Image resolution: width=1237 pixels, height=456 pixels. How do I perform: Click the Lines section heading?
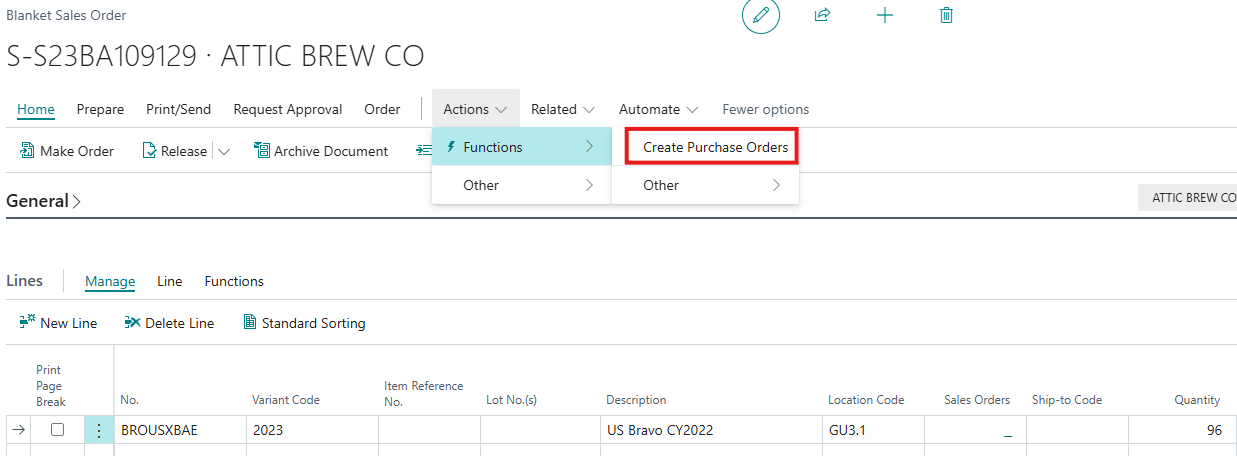point(25,281)
